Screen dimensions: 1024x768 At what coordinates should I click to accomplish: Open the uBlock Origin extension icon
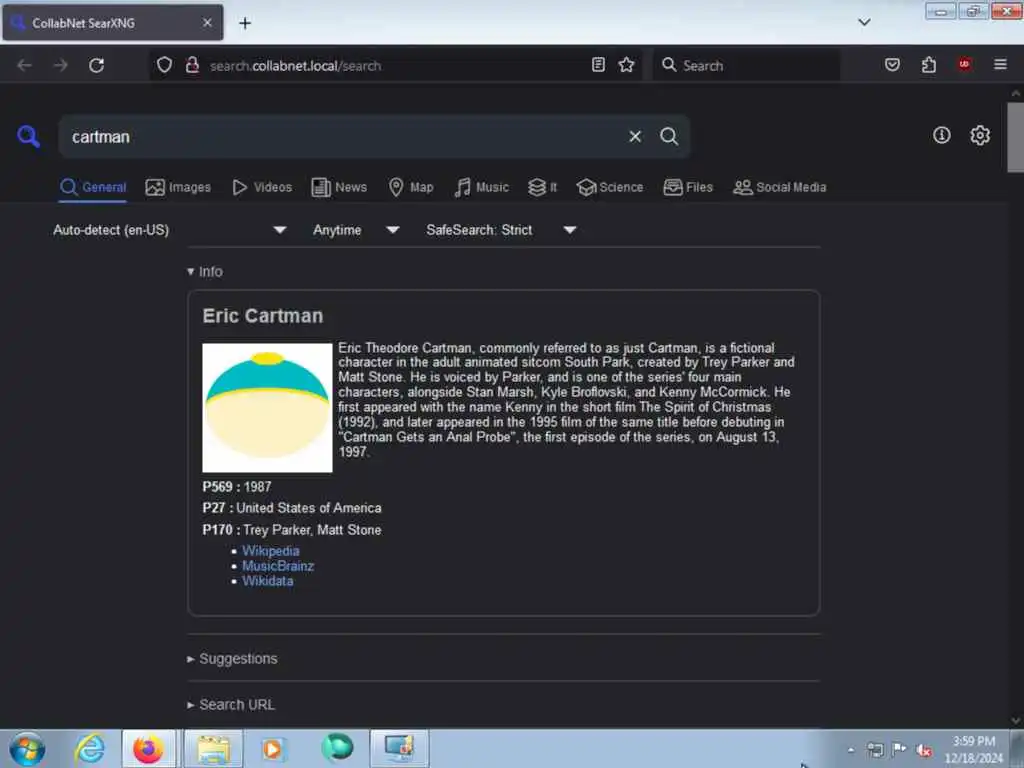pos(965,64)
